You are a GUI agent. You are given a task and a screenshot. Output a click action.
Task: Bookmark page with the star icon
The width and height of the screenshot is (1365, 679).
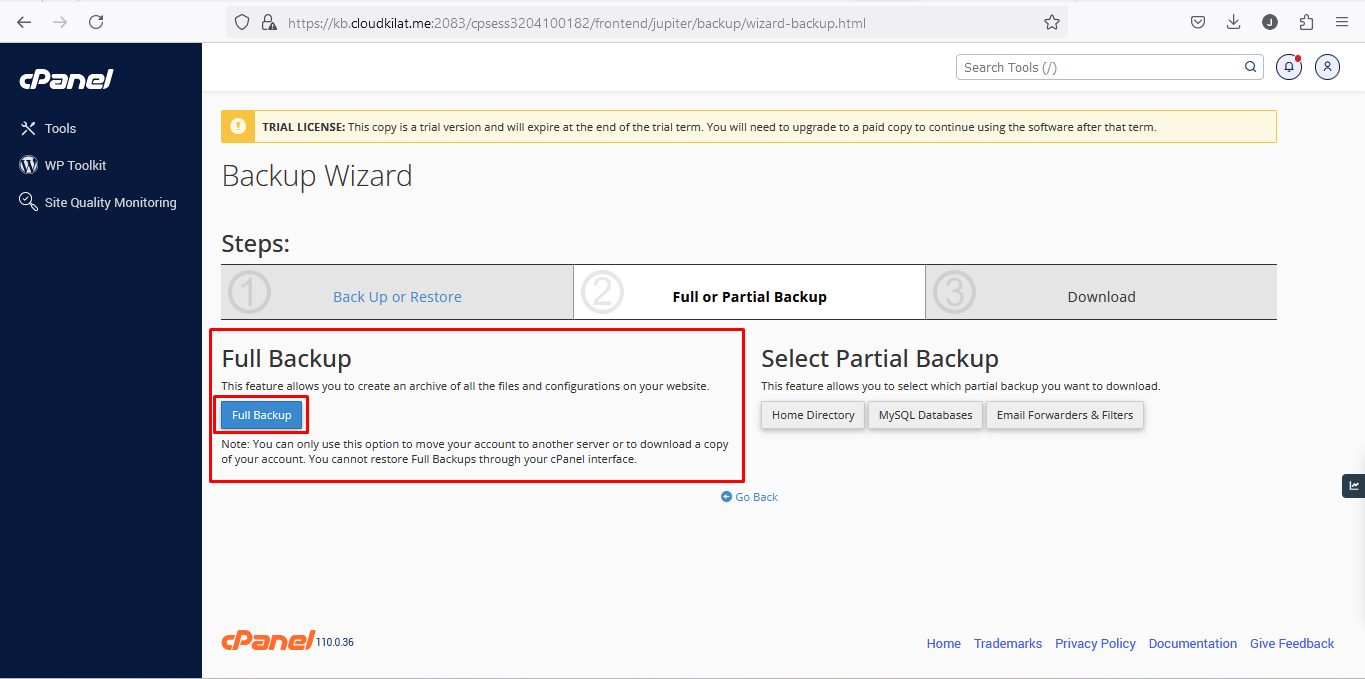[x=1051, y=22]
